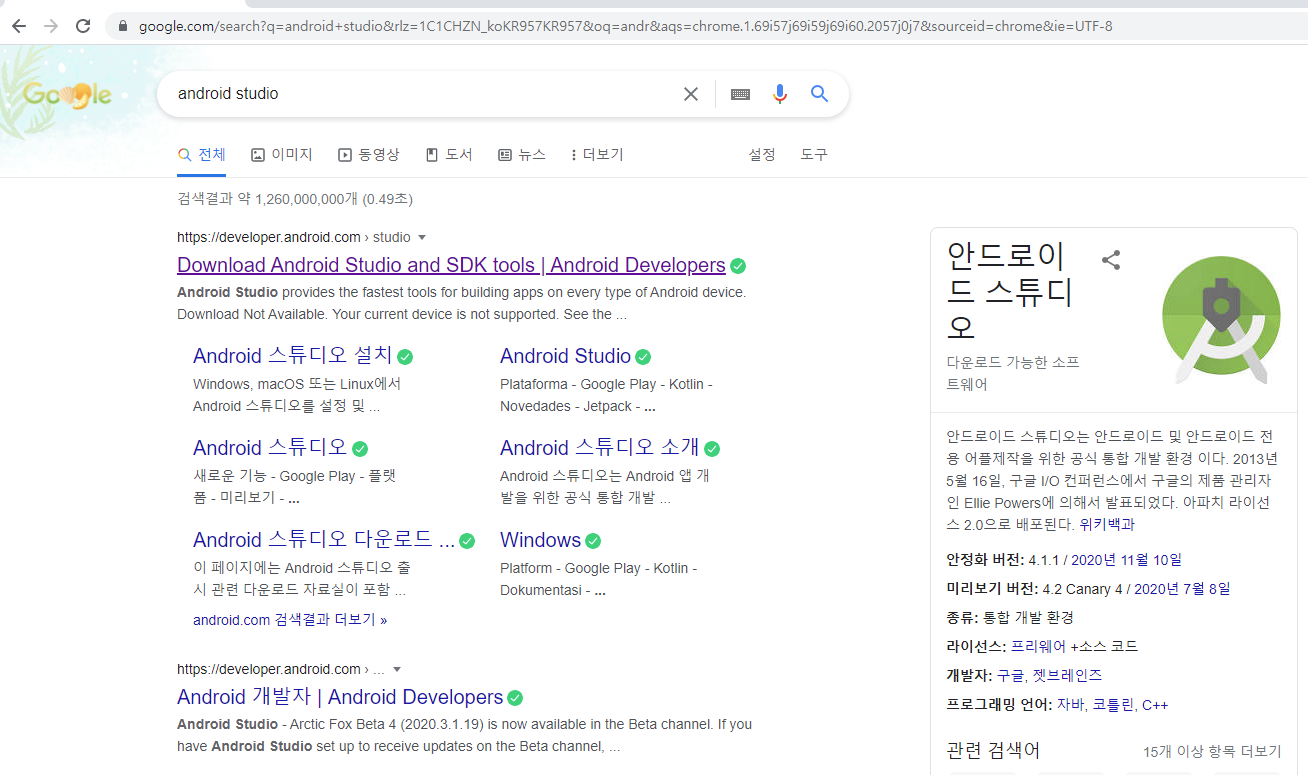Clear the search box with X icon
The image size is (1308, 775).
pos(690,94)
